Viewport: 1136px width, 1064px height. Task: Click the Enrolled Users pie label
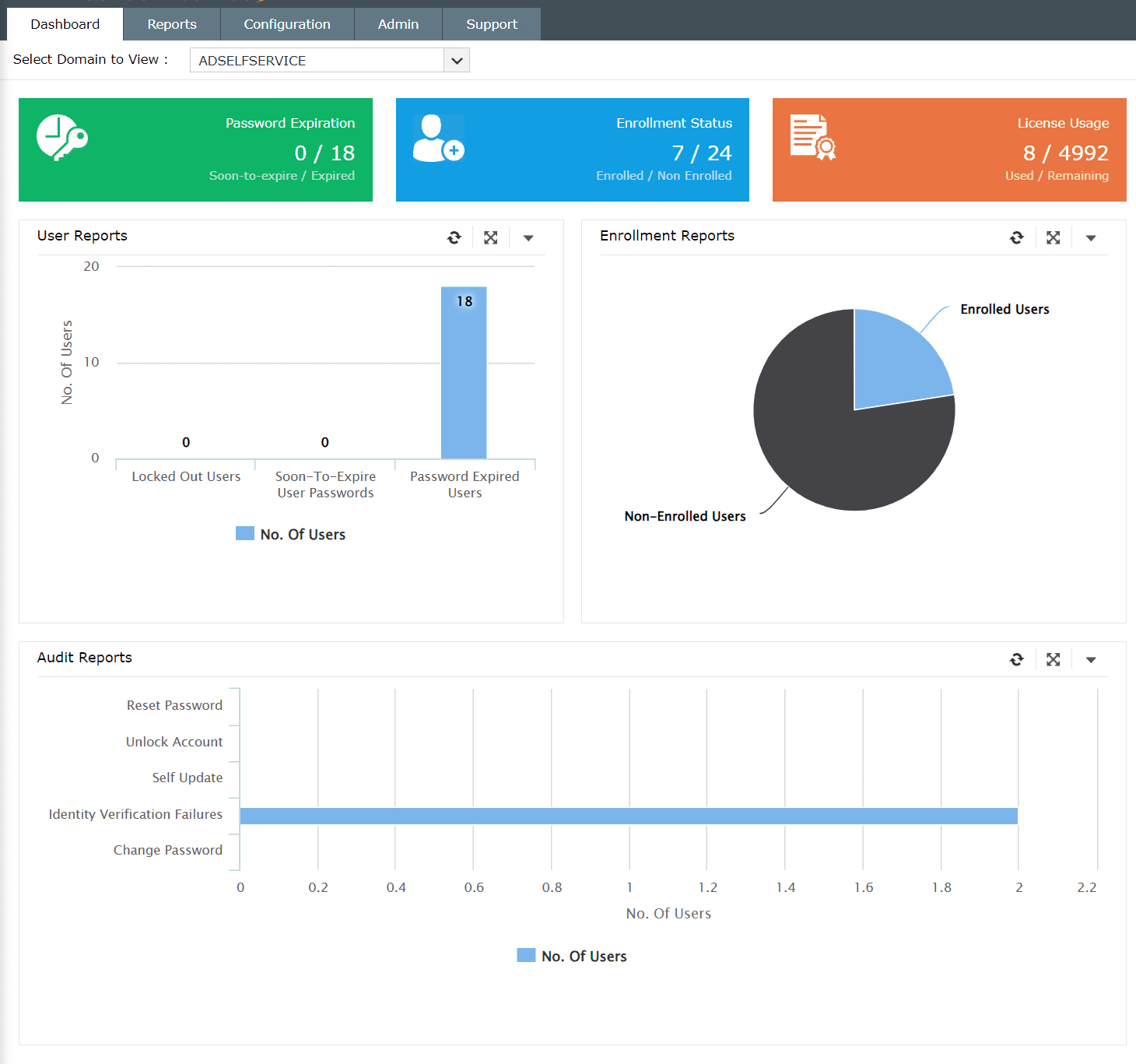(x=1005, y=309)
